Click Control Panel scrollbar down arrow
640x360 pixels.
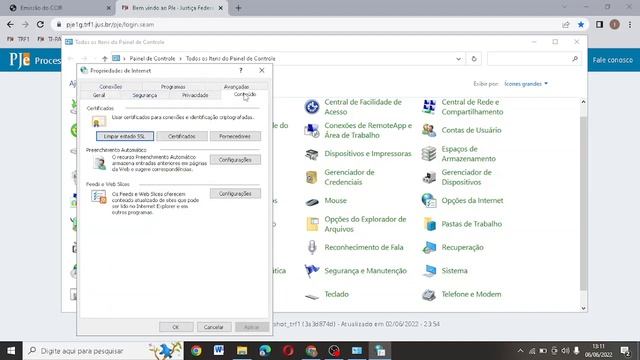click(x=583, y=308)
